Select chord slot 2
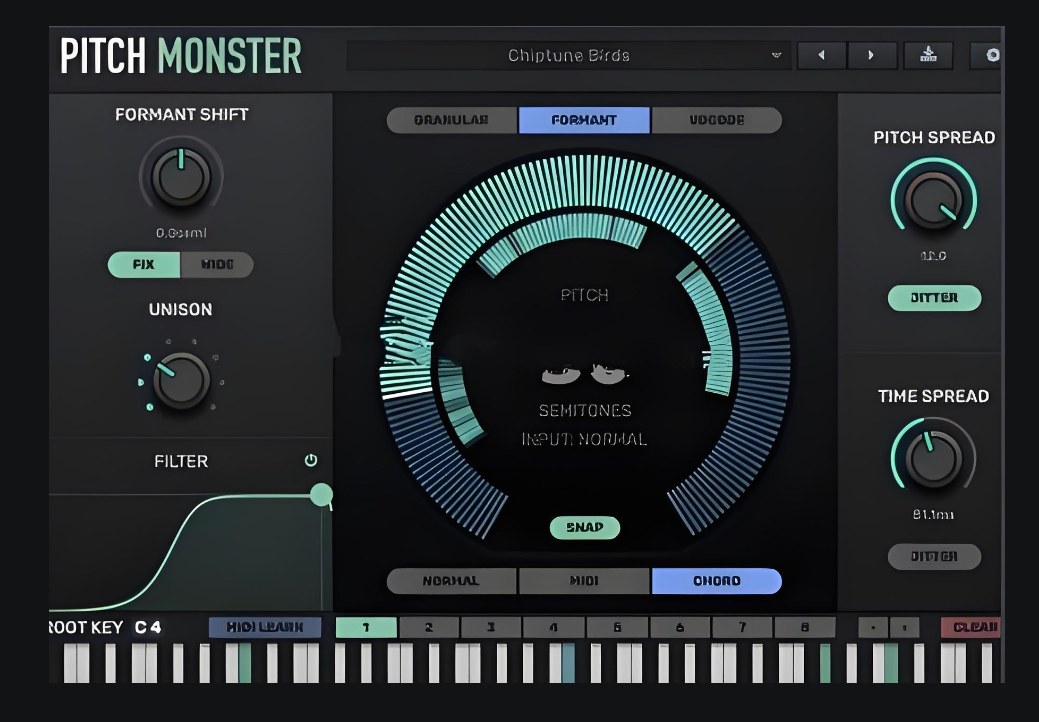Image resolution: width=1039 pixels, height=722 pixels. click(x=429, y=627)
